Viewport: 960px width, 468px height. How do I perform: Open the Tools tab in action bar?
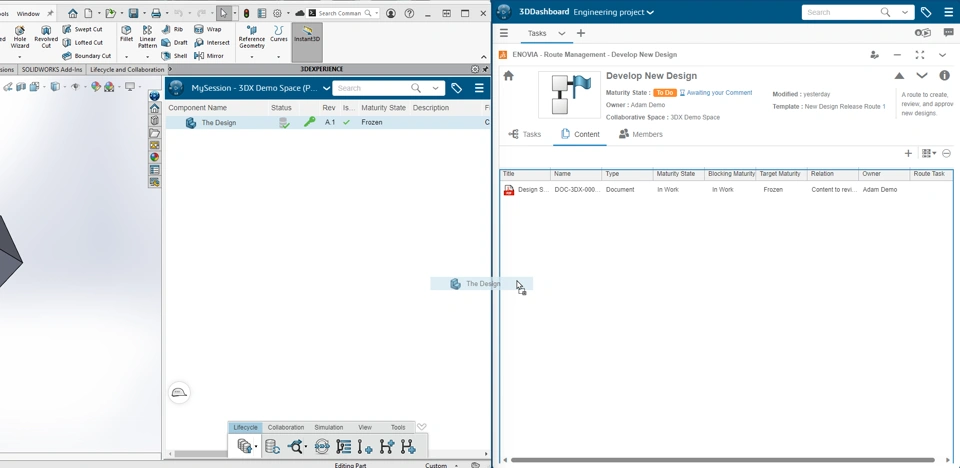tap(398, 428)
